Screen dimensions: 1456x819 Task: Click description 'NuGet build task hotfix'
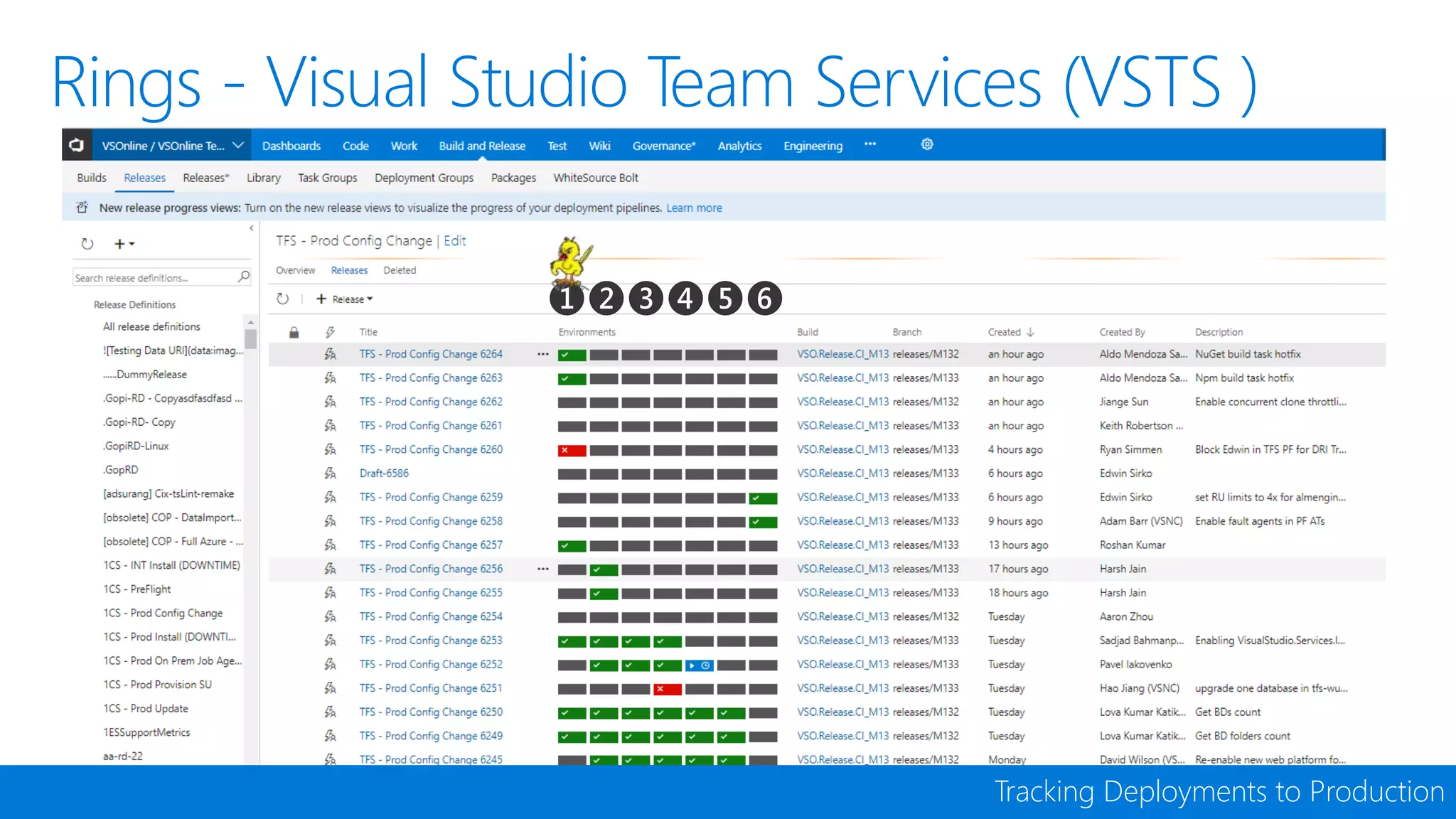1248,354
